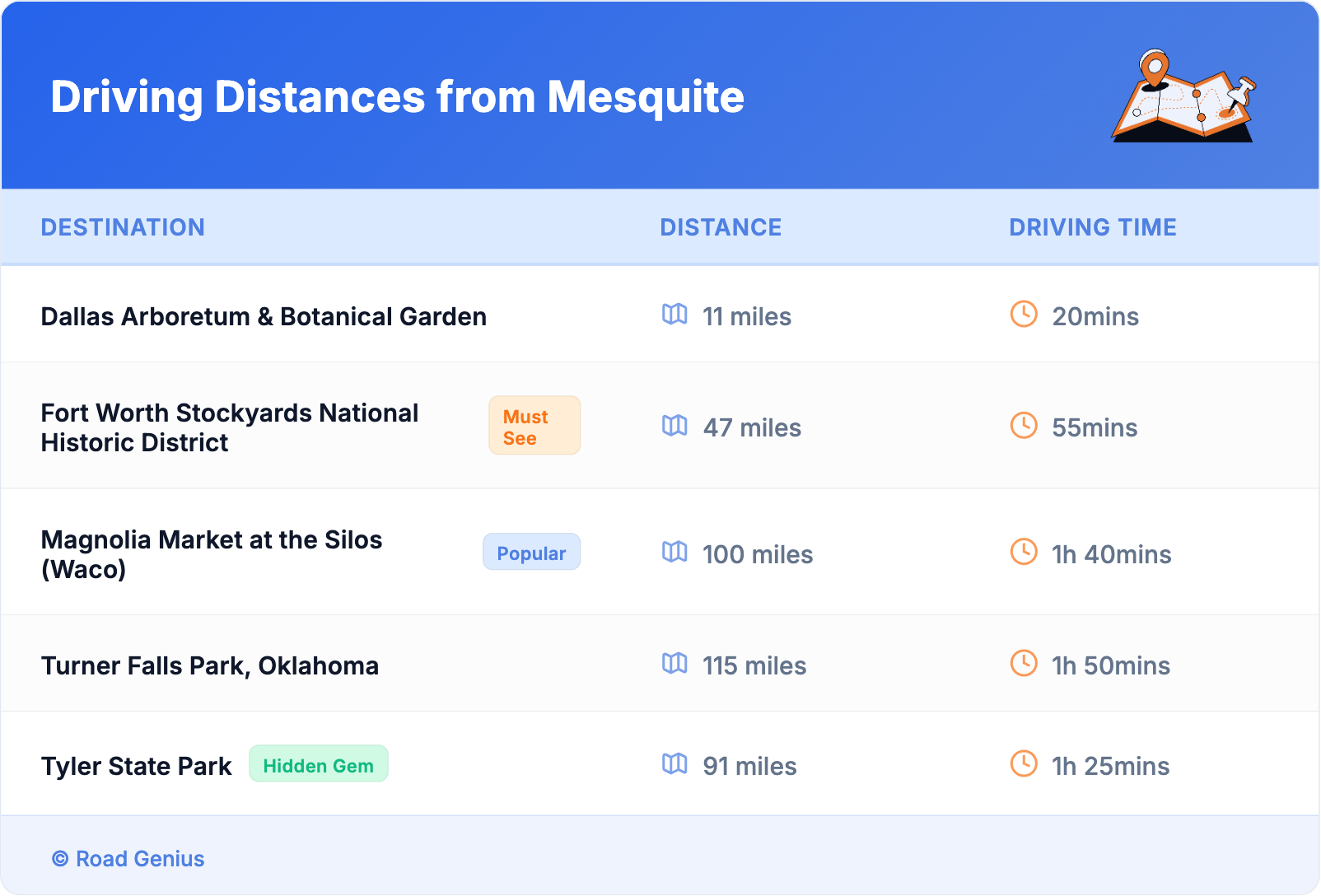Click the Tyler State Park destination name
Screen dimensions: 1321x896
pyautogui.click(x=137, y=767)
